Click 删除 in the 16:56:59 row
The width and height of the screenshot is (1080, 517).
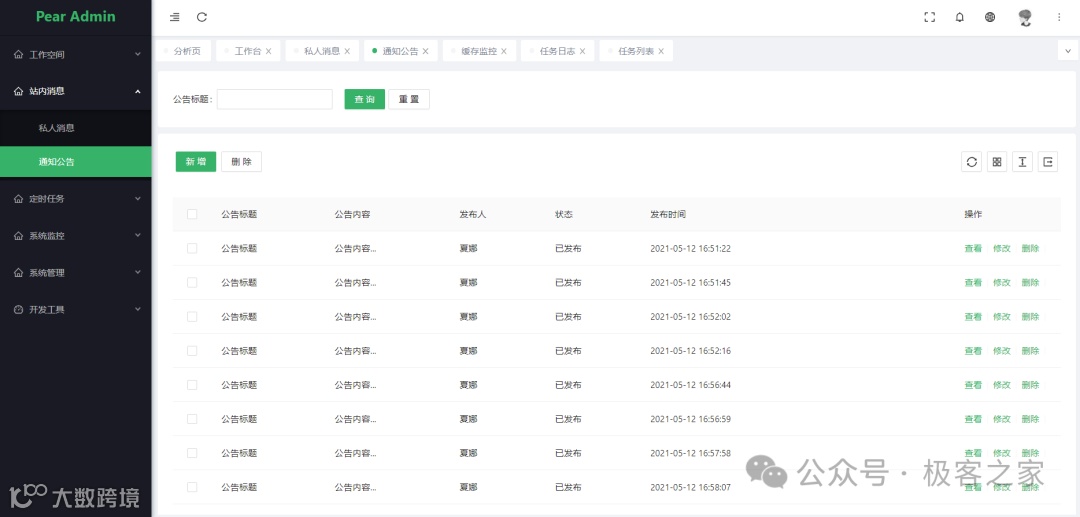click(x=1030, y=419)
